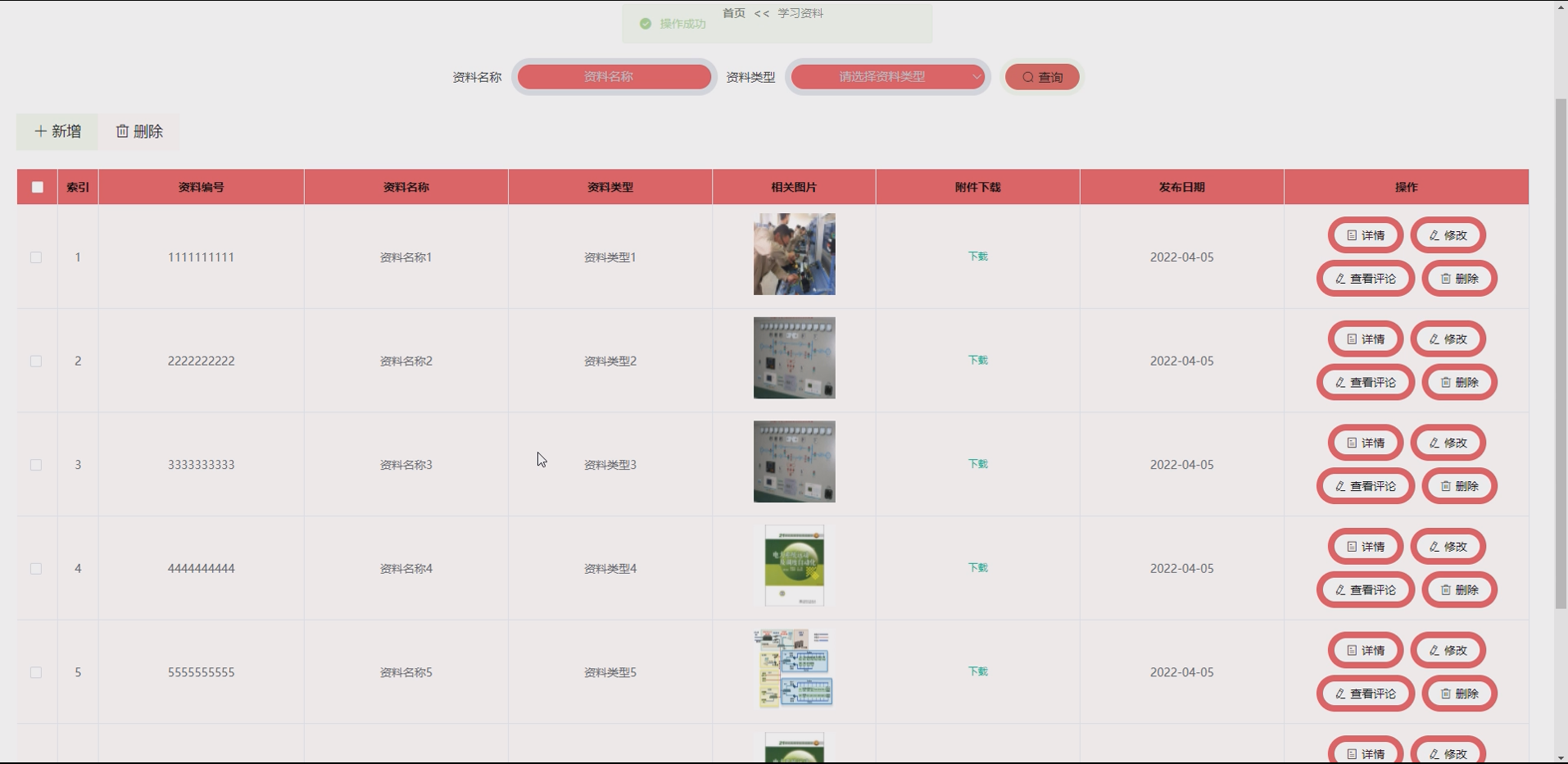The width and height of the screenshot is (1568, 764).
Task: Toggle the select-all checkbox in table header
Action: (37, 187)
